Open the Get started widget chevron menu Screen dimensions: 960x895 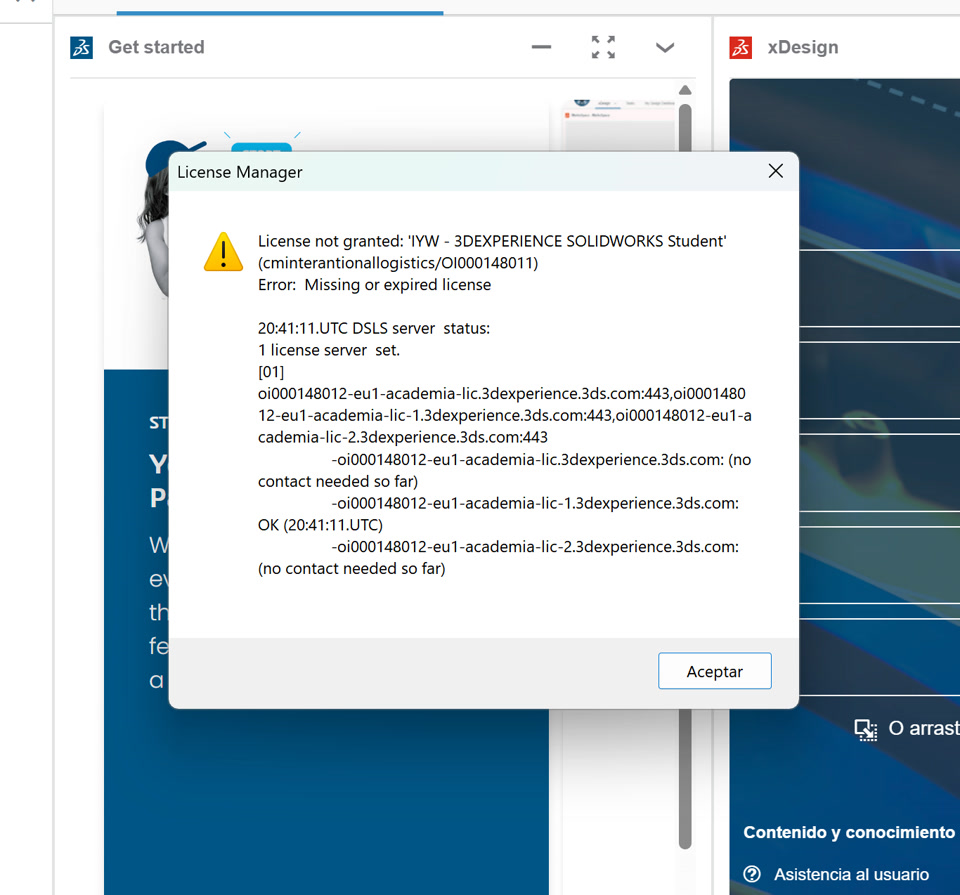point(665,47)
